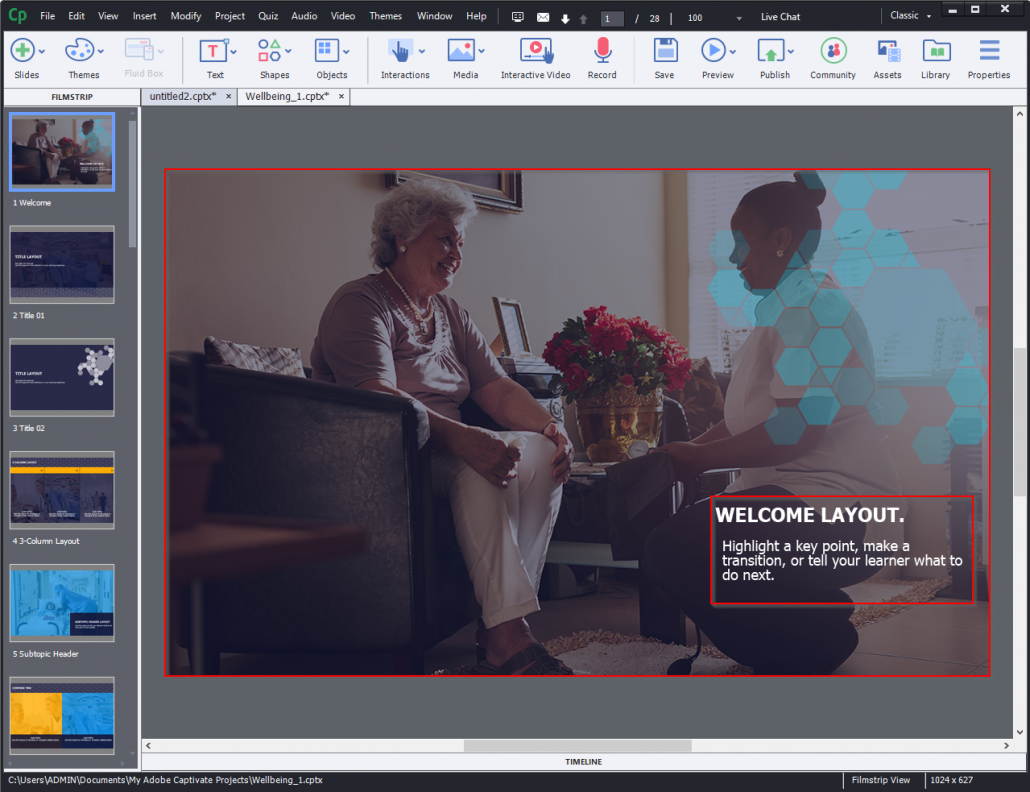Open the Modify menu
The image size is (1030, 792).
tap(185, 16)
